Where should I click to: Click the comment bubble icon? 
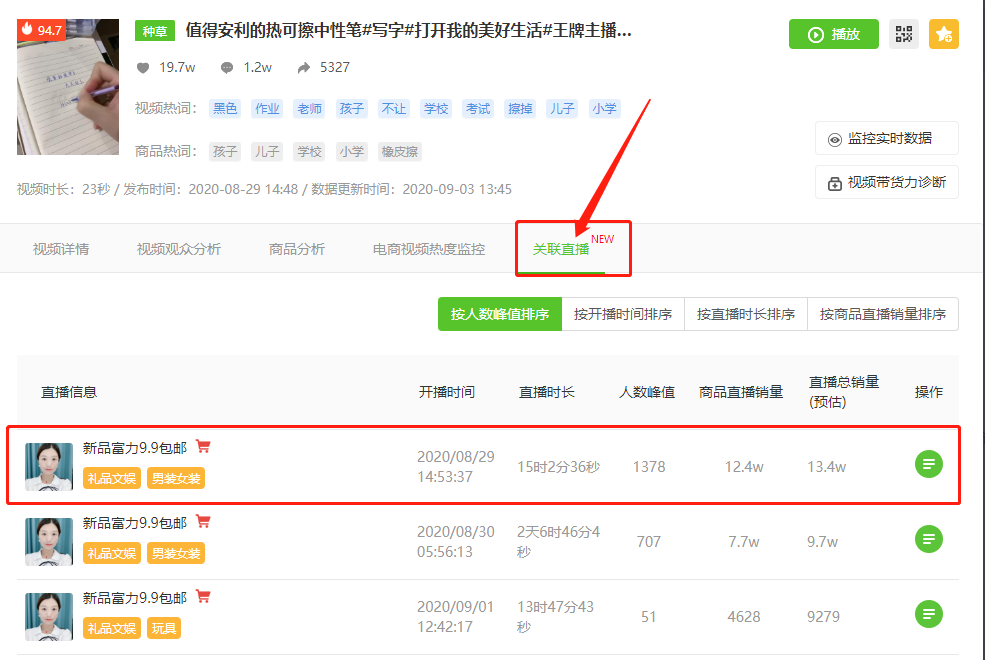coord(227,67)
